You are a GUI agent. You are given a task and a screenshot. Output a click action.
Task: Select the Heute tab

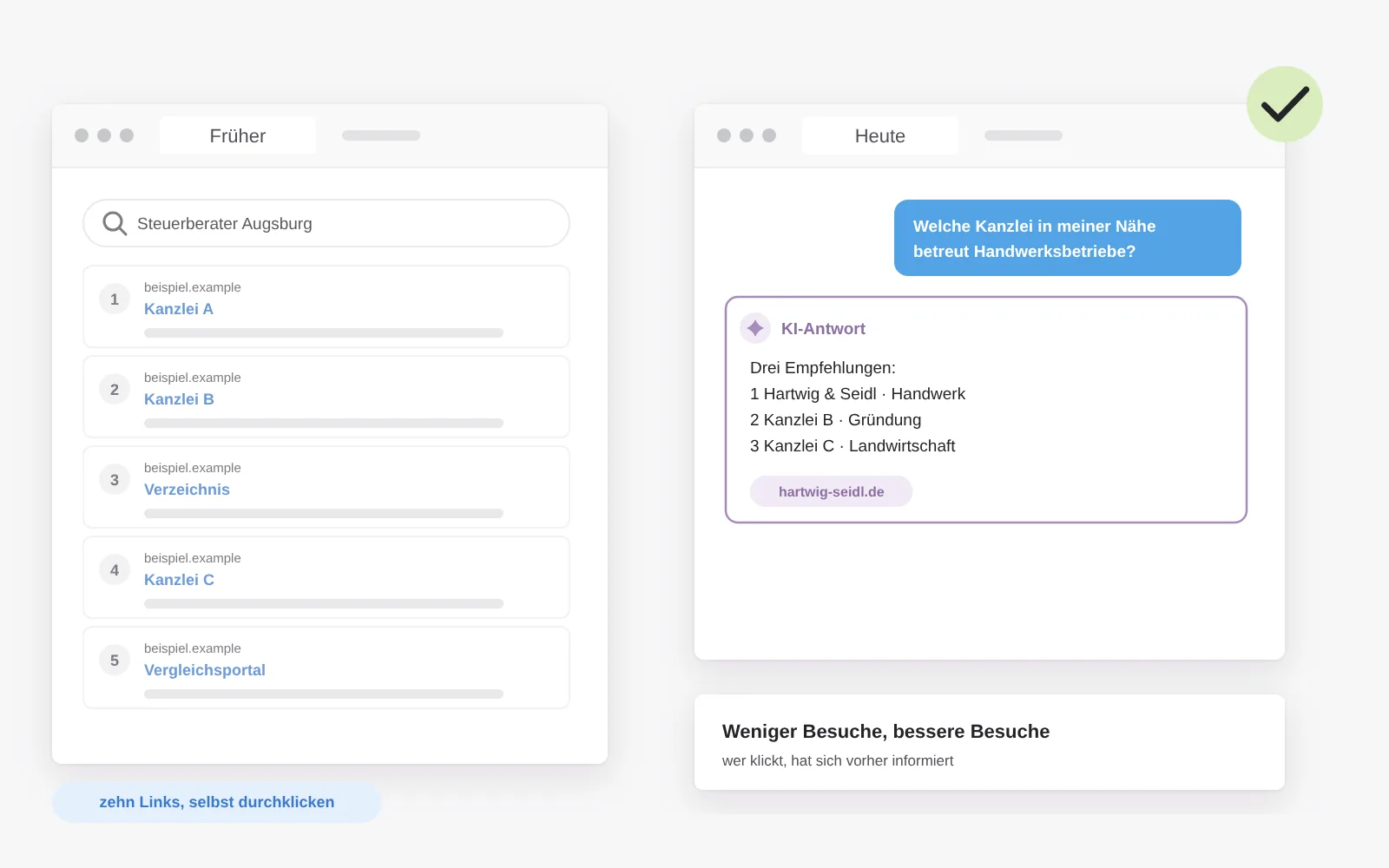pyautogui.click(x=880, y=135)
